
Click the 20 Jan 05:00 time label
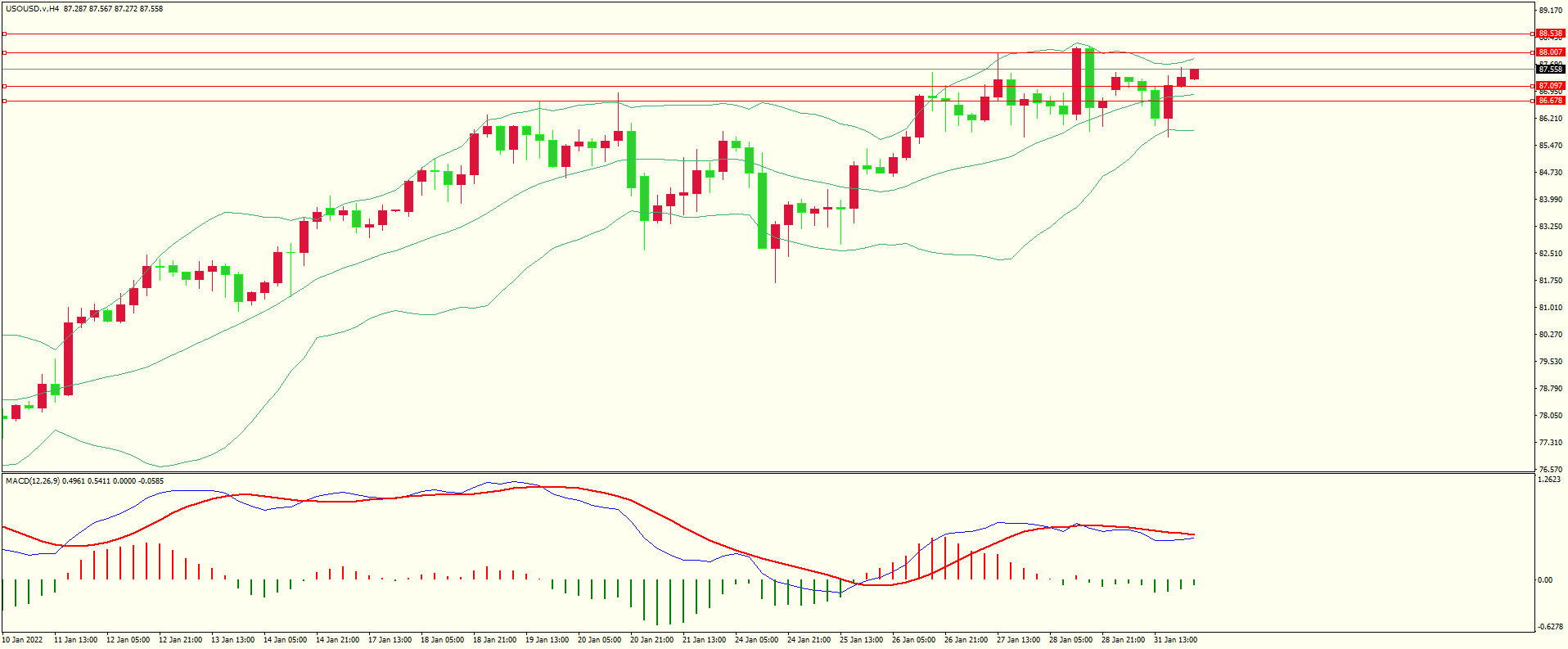point(600,640)
